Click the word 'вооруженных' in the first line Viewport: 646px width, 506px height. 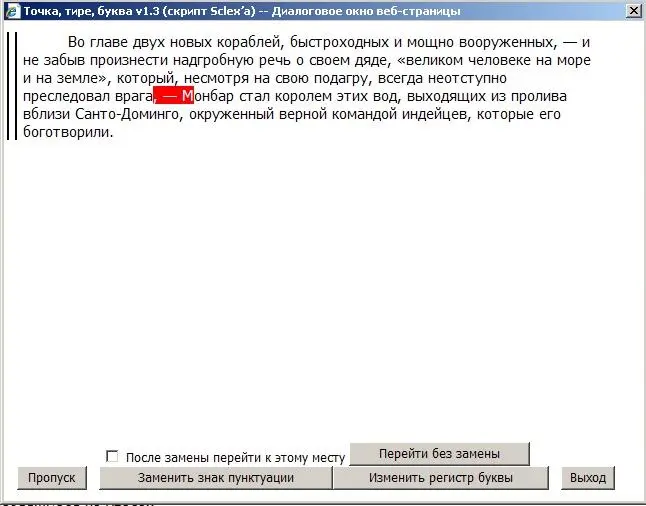(508, 42)
